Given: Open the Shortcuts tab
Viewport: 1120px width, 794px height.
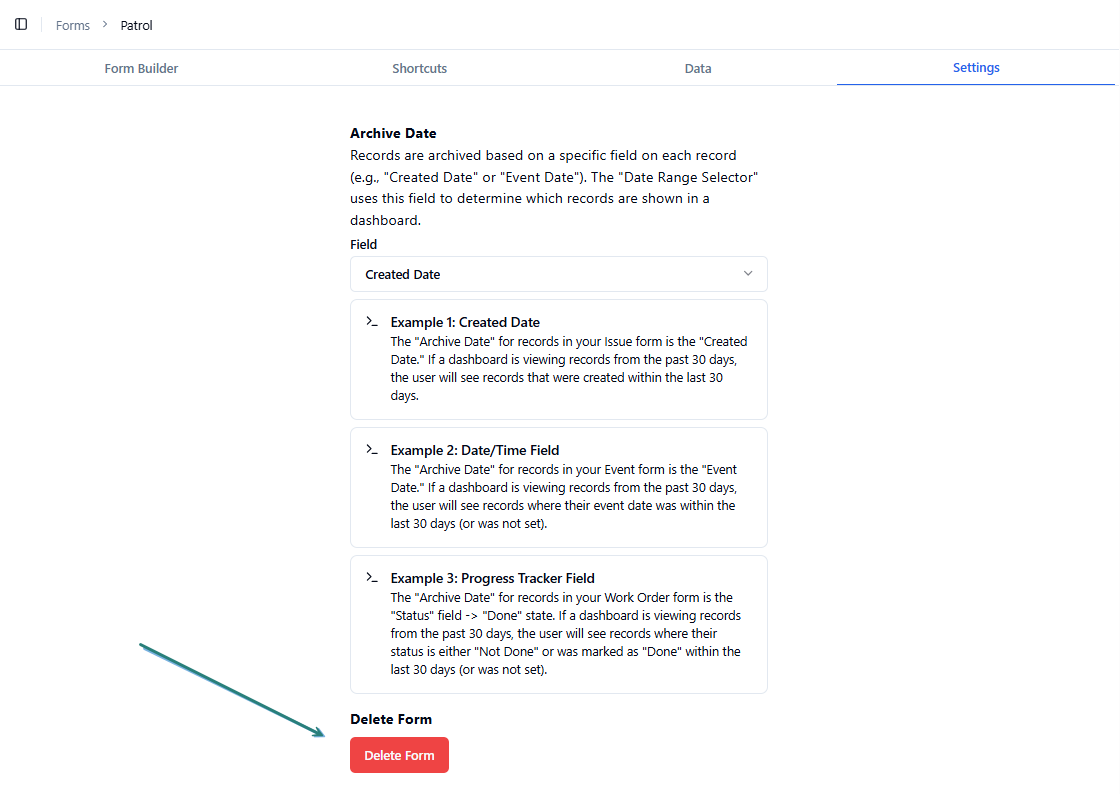Looking at the screenshot, I should pos(419,68).
